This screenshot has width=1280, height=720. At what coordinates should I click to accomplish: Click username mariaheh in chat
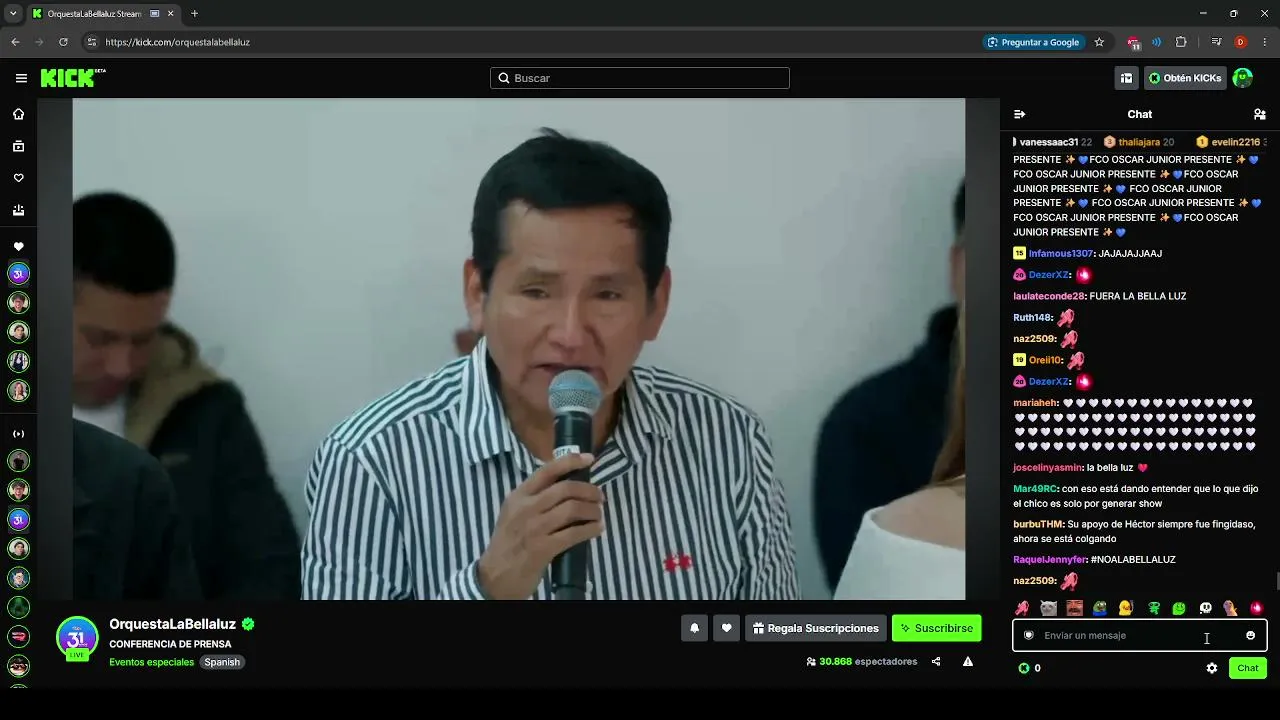(1035, 403)
